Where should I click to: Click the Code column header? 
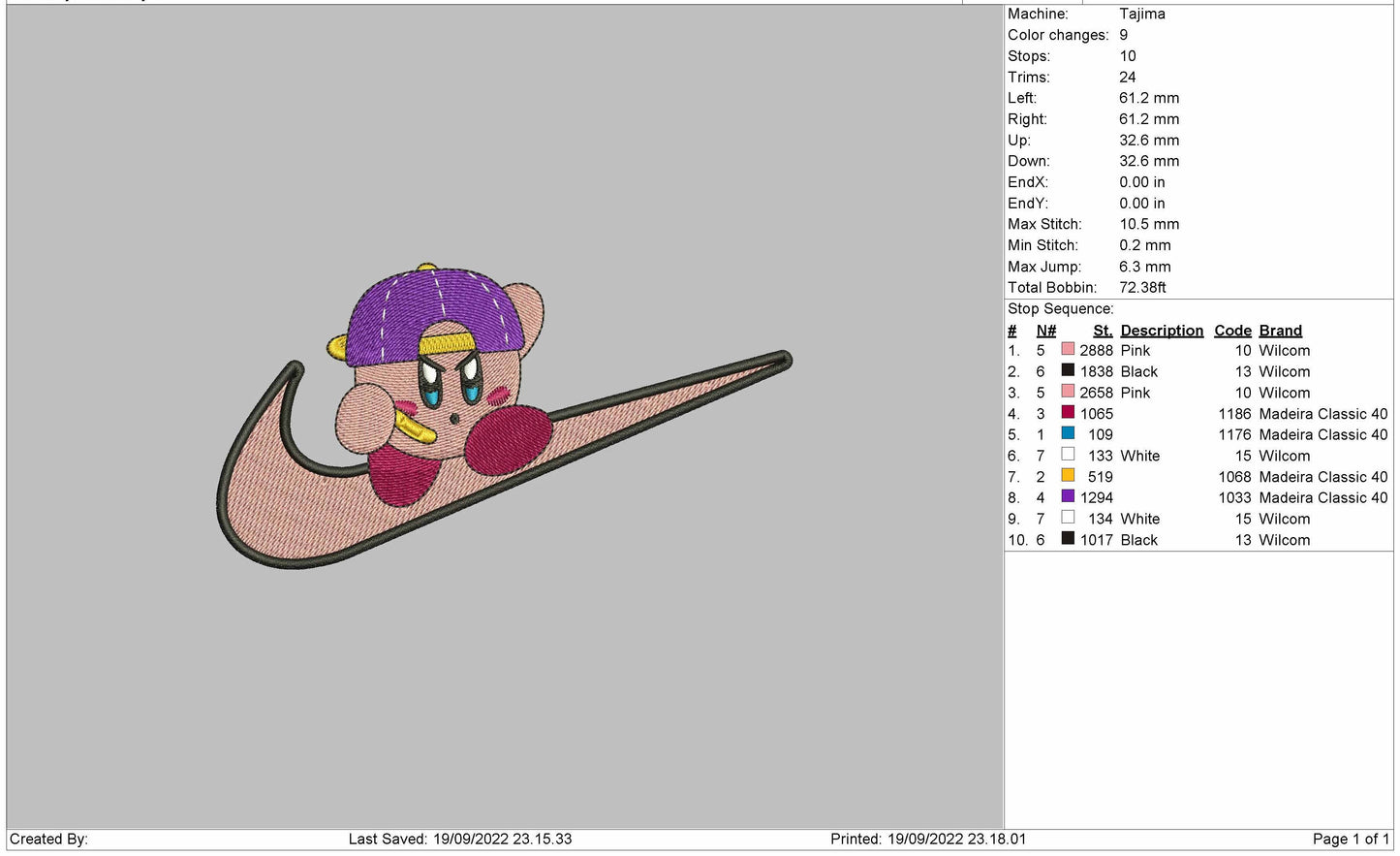point(1232,331)
